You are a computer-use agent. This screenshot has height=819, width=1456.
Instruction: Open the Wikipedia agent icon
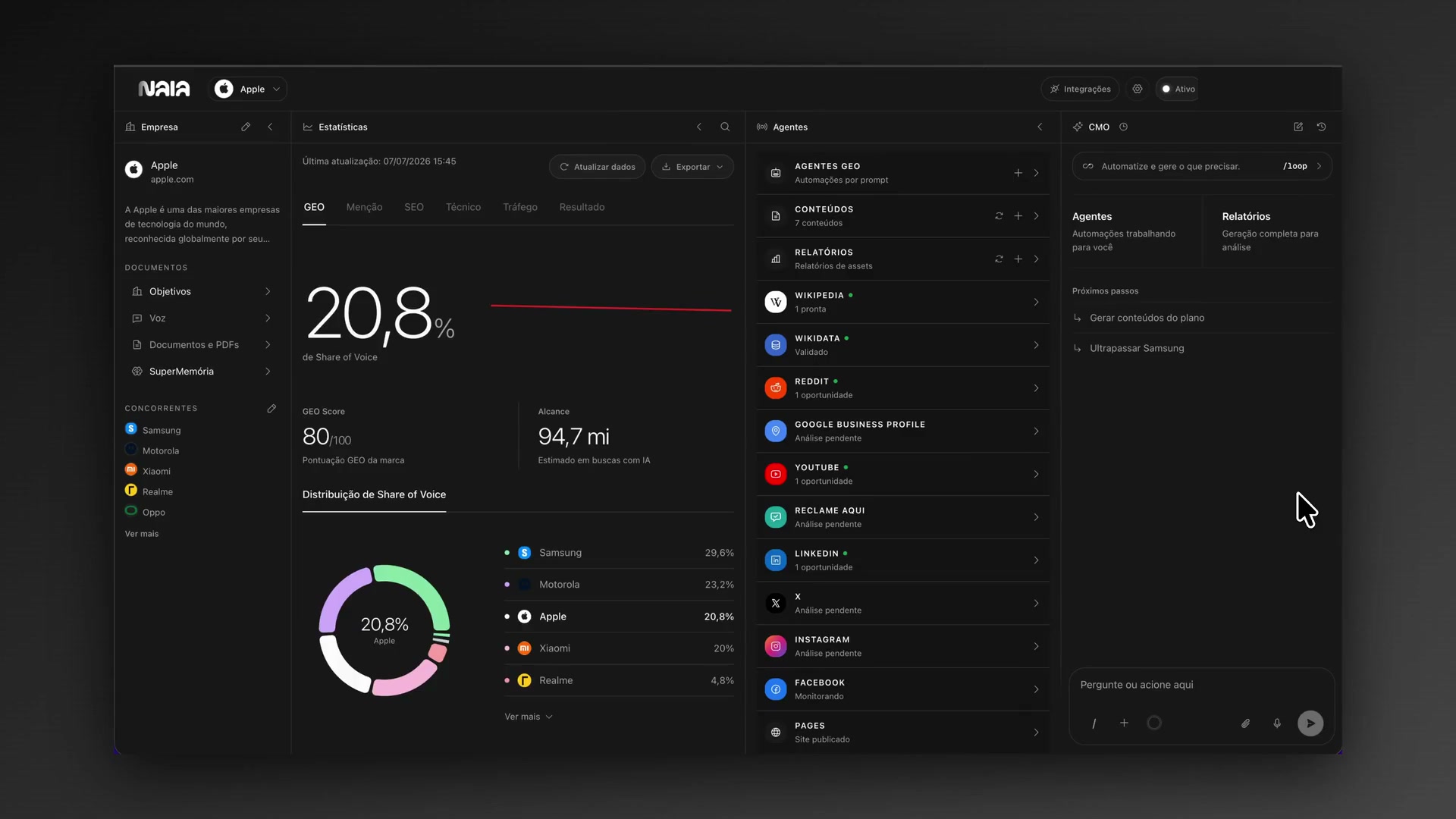pyautogui.click(x=776, y=303)
